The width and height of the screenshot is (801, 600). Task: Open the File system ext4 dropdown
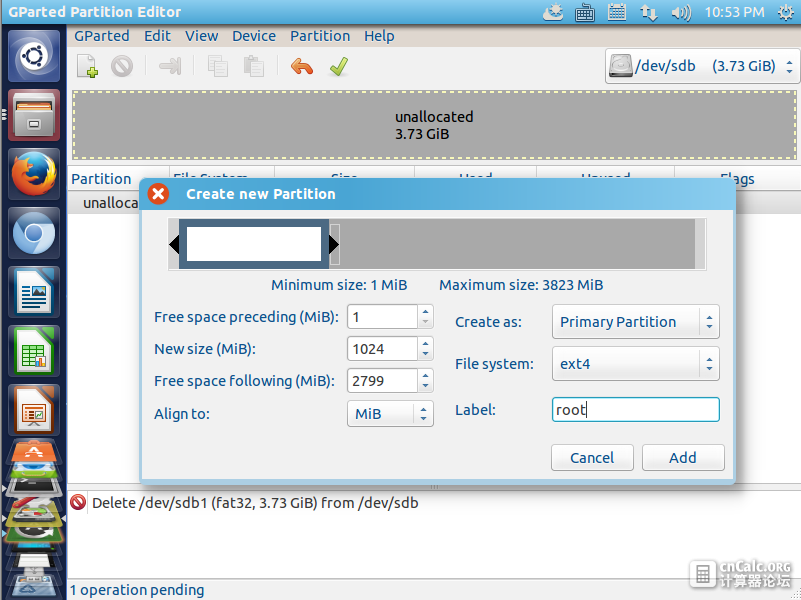(635, 364)
